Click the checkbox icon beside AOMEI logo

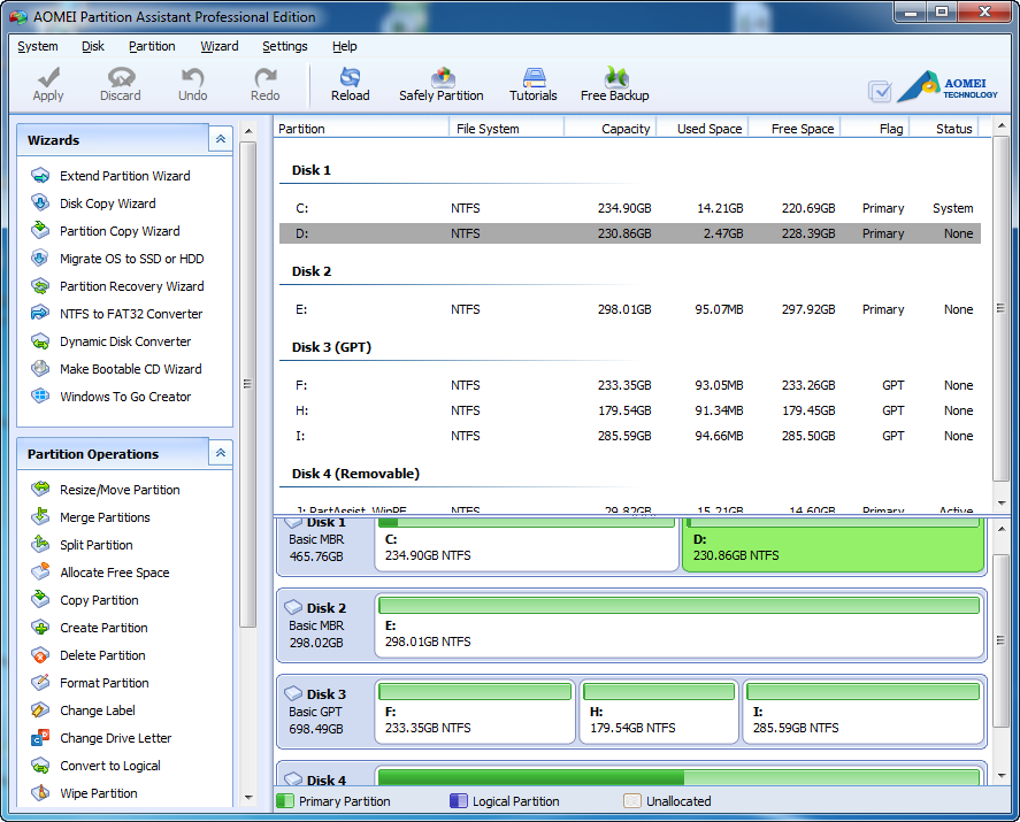(x=880, y=91)
